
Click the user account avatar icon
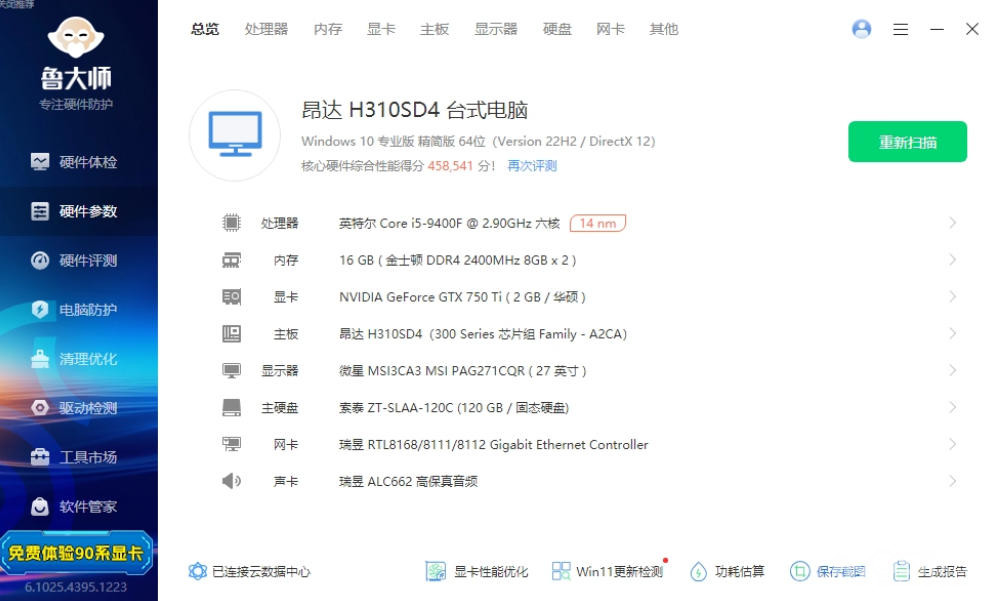[861, 29]
